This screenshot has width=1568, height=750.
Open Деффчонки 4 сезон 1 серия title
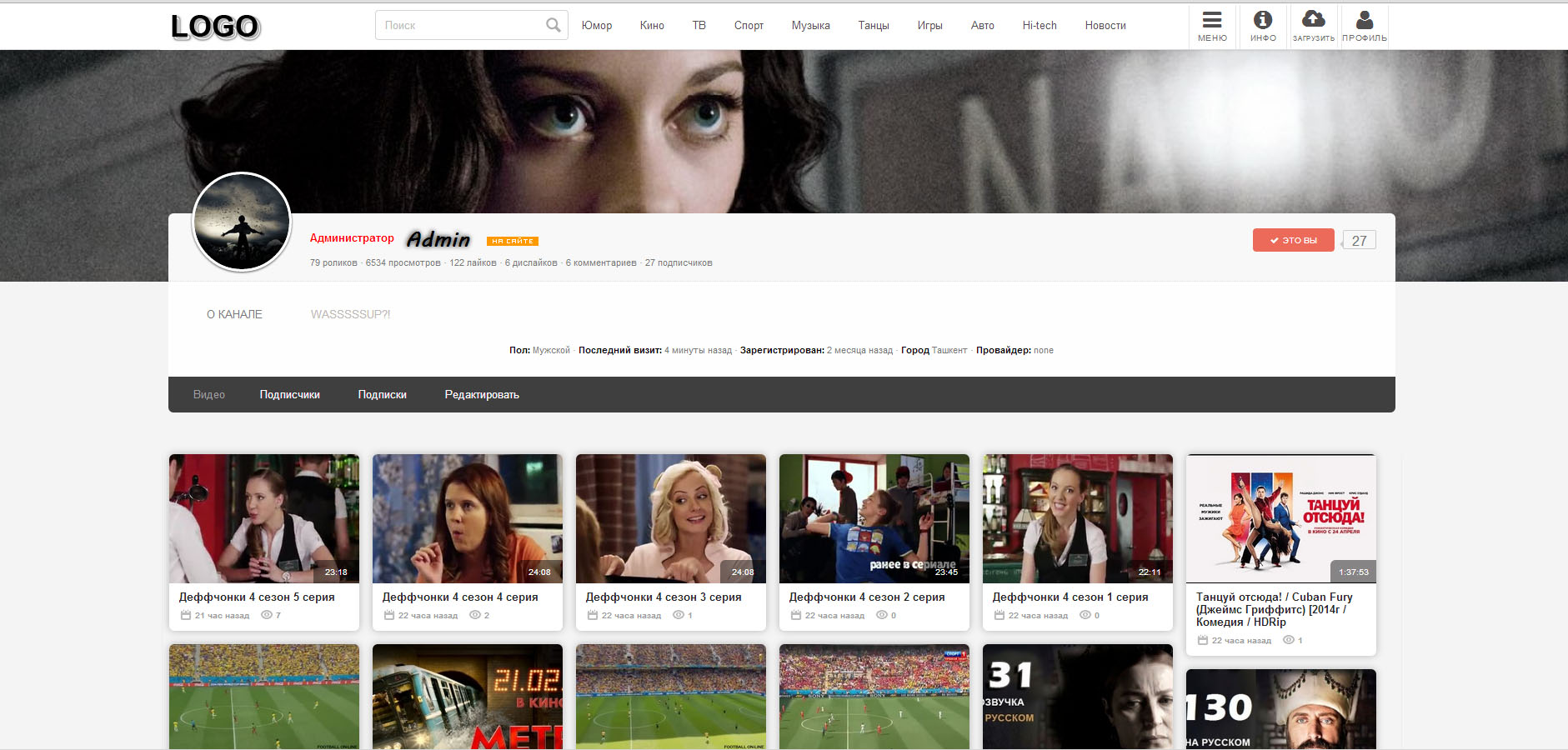click(x=1070, y=597)
